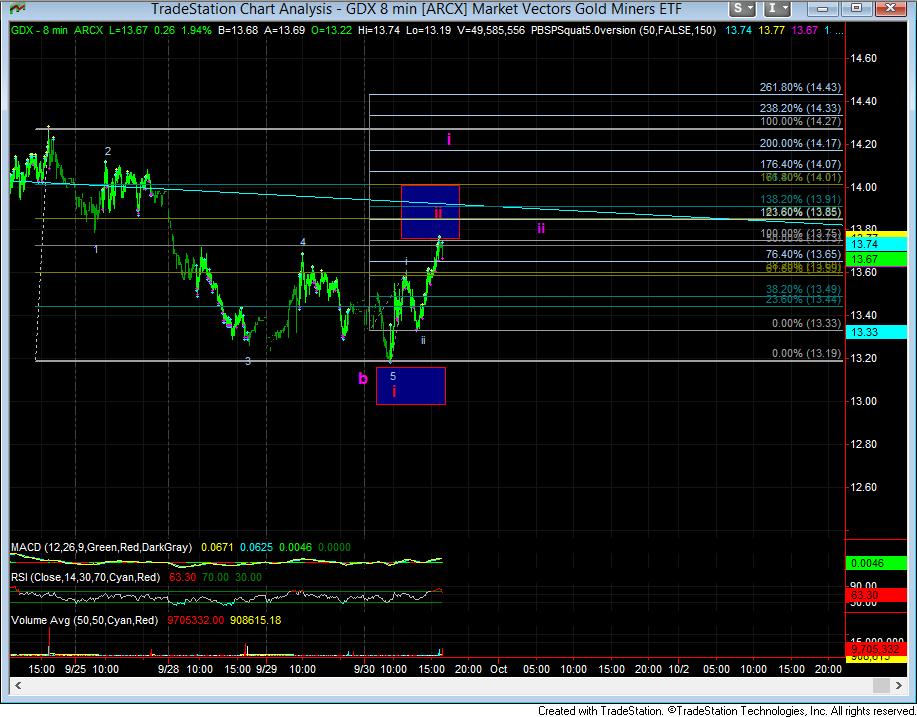Viewport: 917px width, 717px height.
Task: Click the 13.00 price axis label
Action: click(863, 401)
